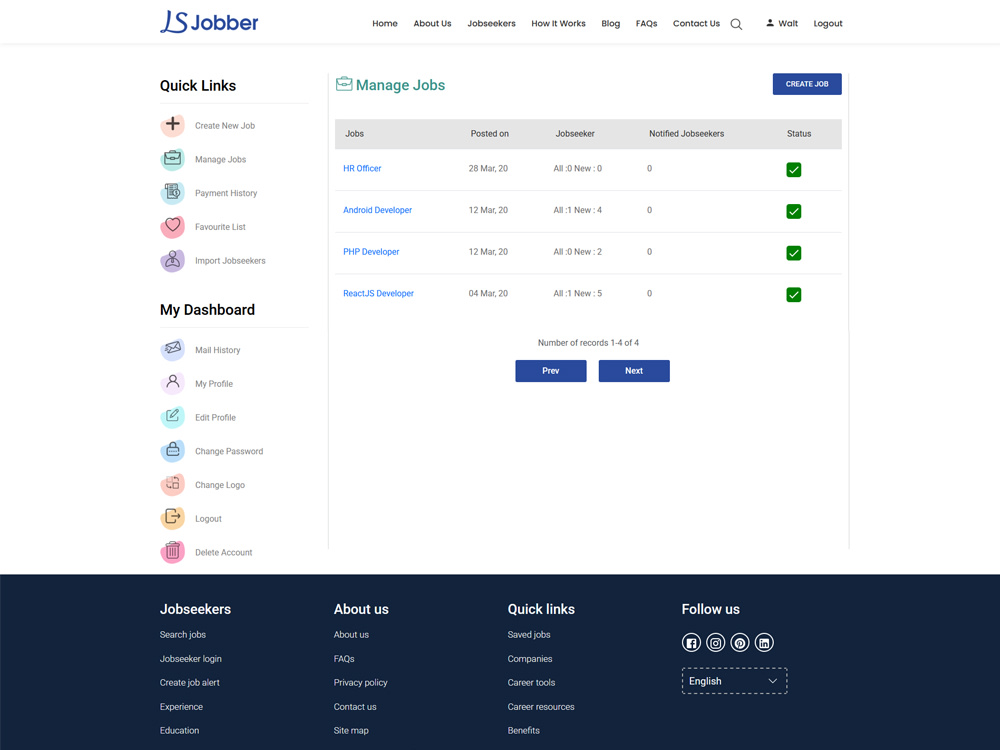Image resolution: width=1000 pixels, height=750 pixels.
Task: Open the Facebook icon in footer
Action: coord(691,643)
